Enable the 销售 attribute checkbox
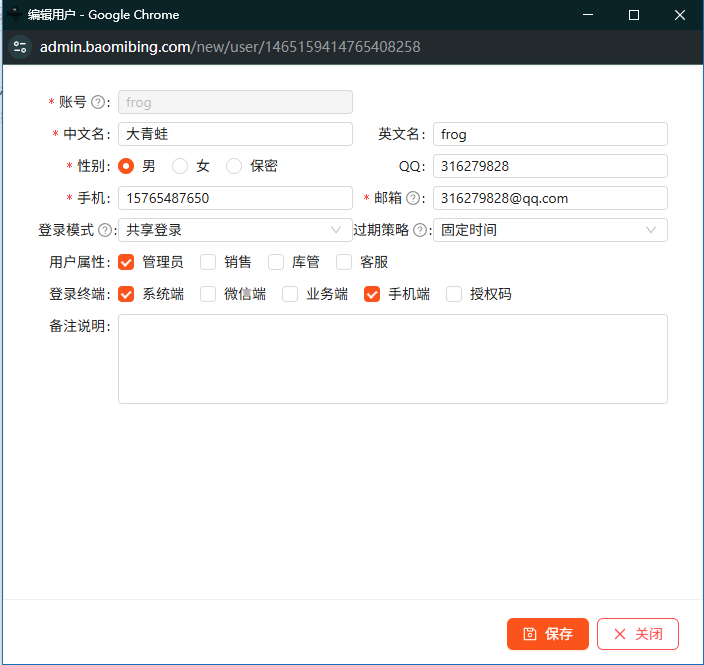Viewport: 704px width, 665px height. point(208,262)
